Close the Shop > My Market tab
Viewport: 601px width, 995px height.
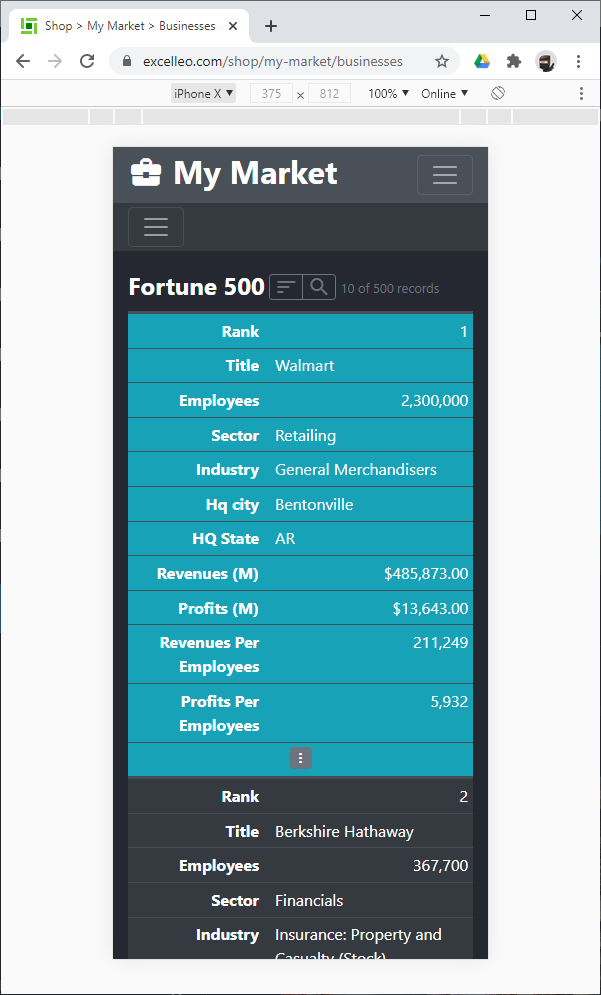[233, 26]
